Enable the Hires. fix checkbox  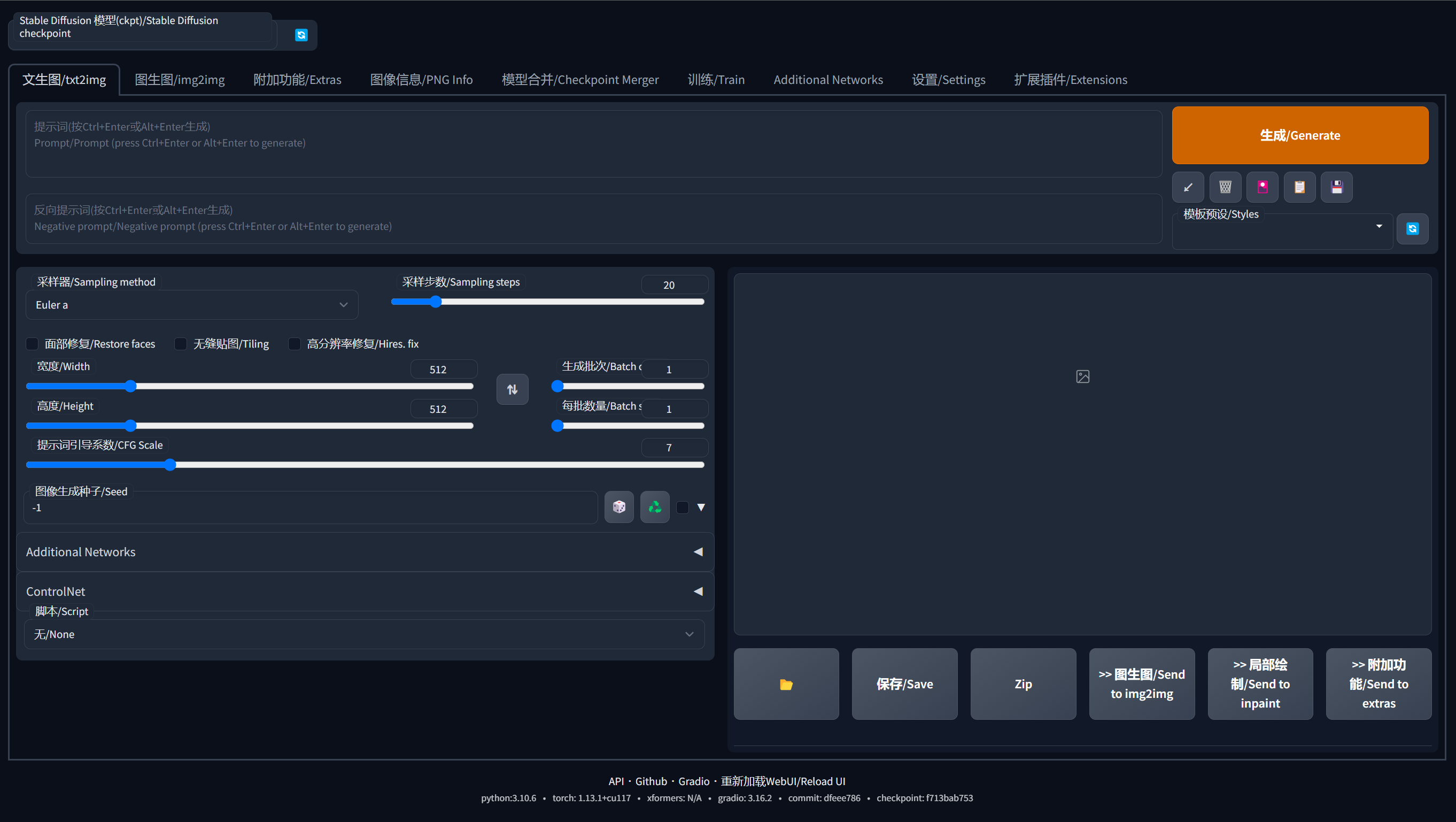click(295, 344)
